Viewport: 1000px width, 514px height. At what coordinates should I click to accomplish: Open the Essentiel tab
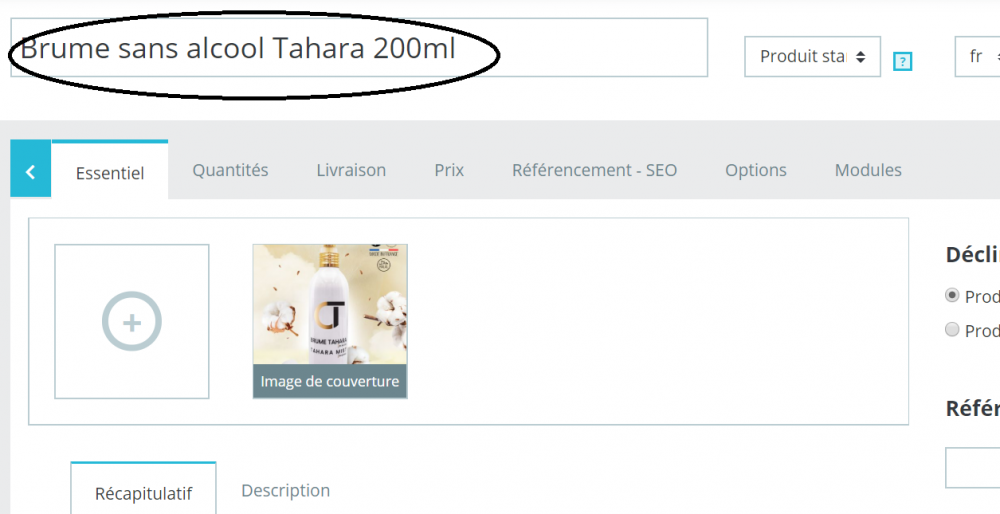(x=110, y=172)
